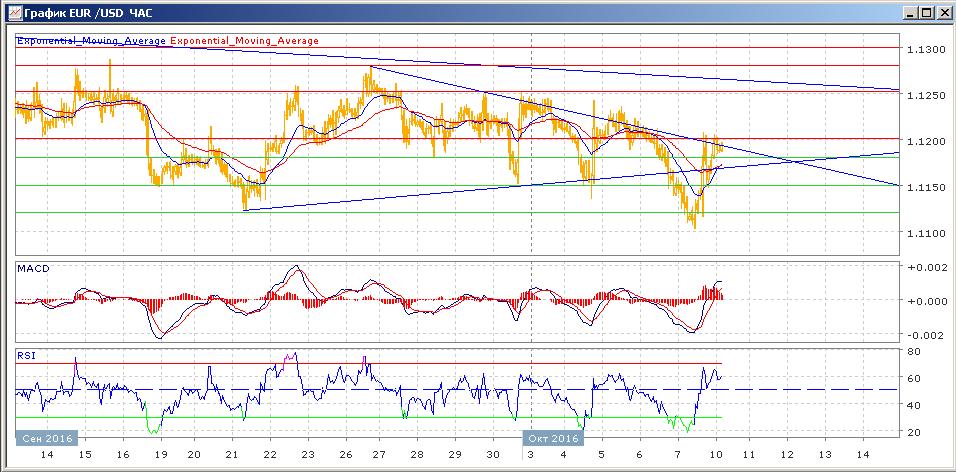Click date label 27 on time axis

click(379, 455)
